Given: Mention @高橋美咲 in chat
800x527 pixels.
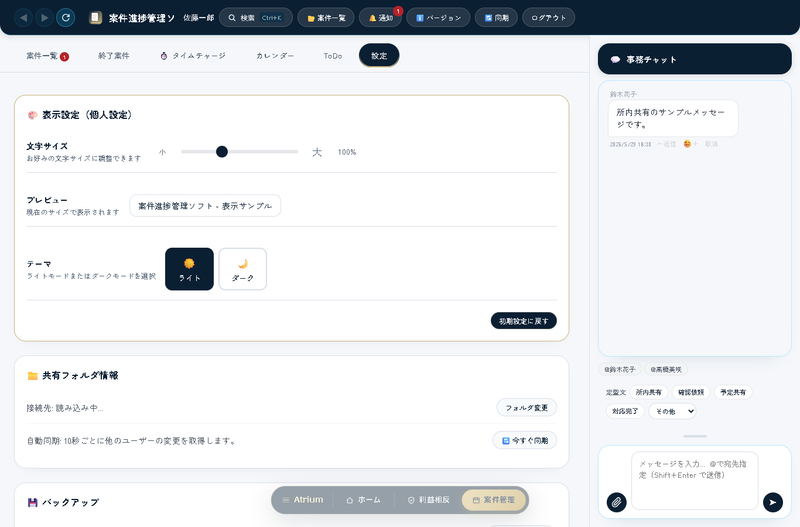Looking at the screenshot, I should click(x=666, y=369).
